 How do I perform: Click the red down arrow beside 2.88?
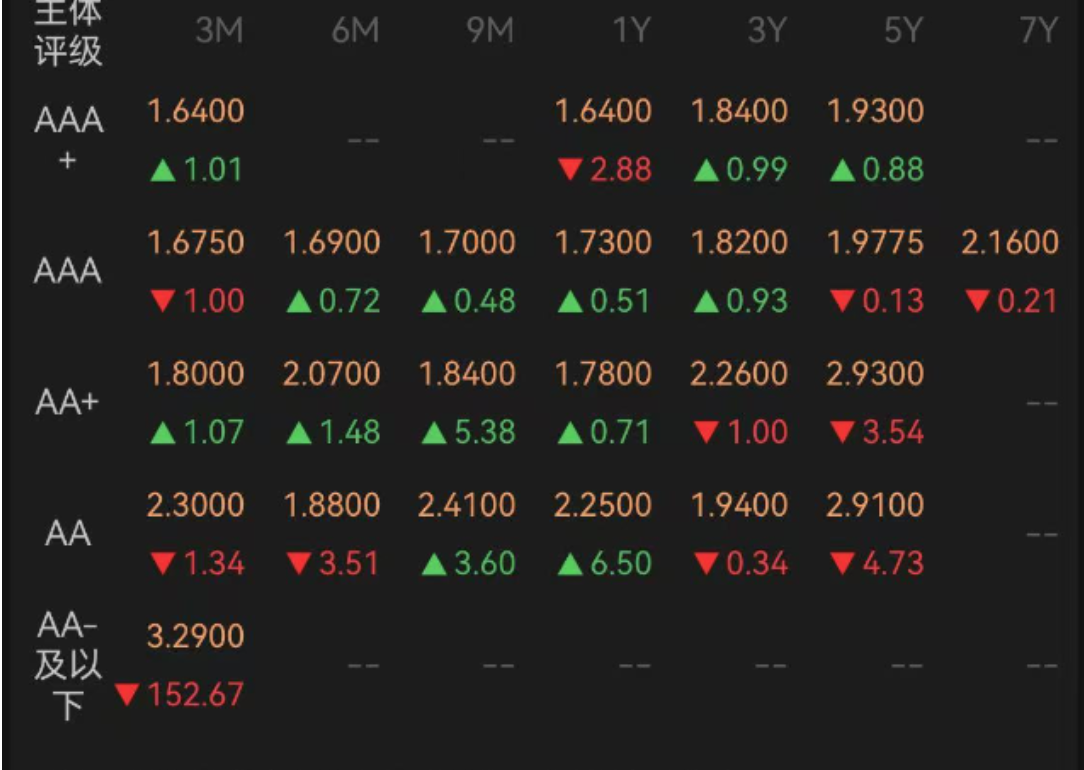(x=570, y=171)
